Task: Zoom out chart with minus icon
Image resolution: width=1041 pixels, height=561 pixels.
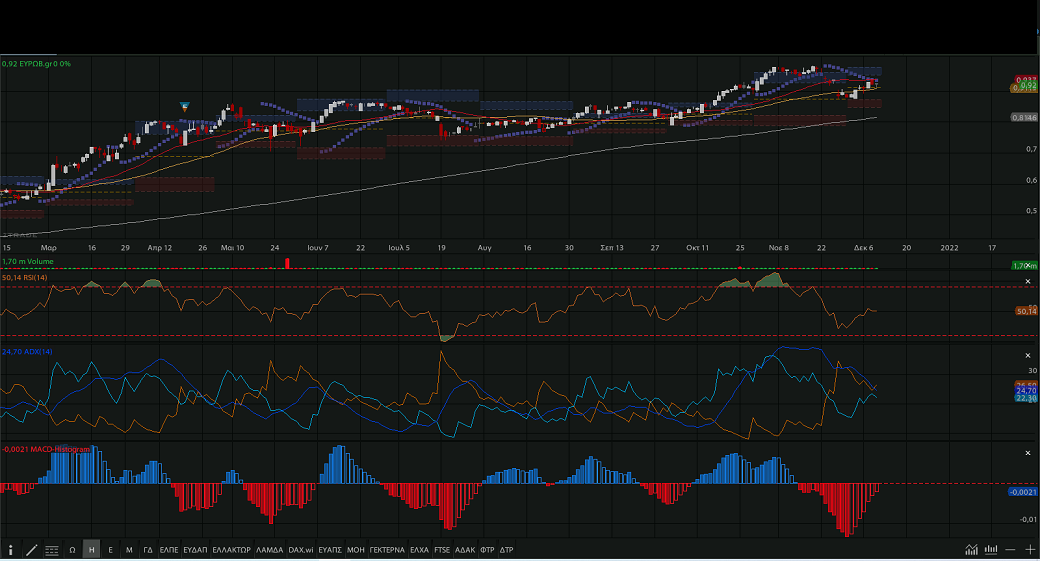Action: coord(1010,550)
